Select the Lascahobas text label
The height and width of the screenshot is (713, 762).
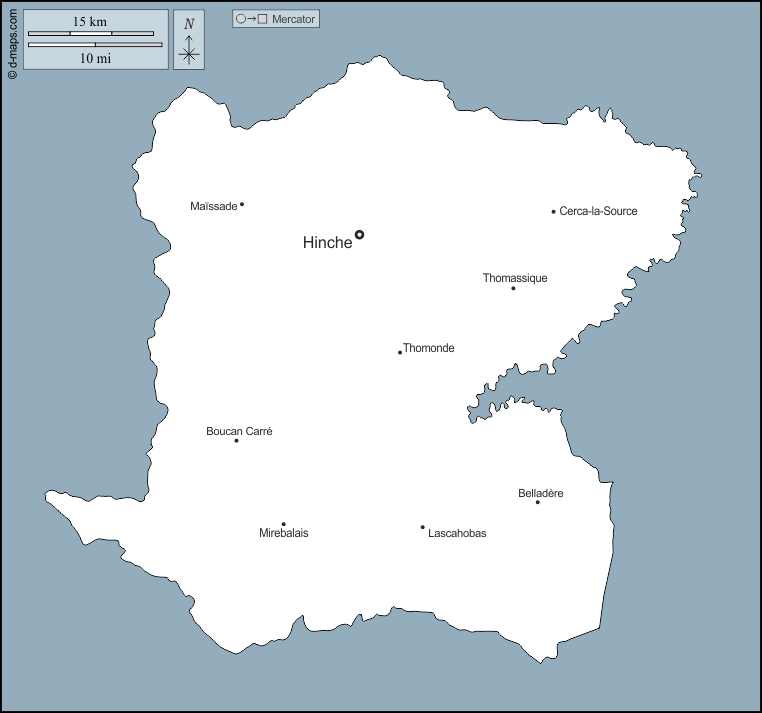[457, 533]
